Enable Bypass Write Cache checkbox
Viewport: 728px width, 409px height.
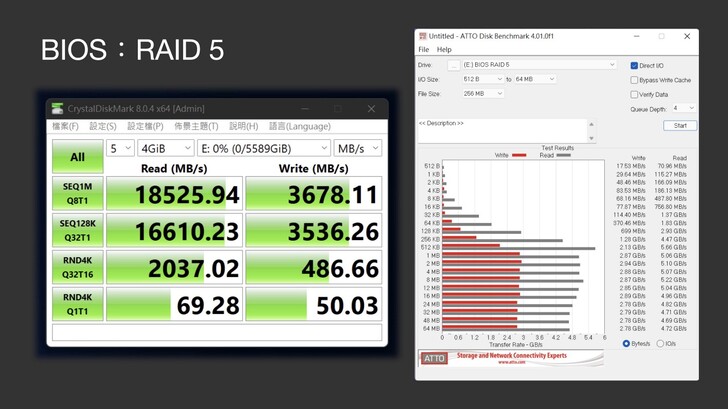pyautogui.click(x=634, y=80)
